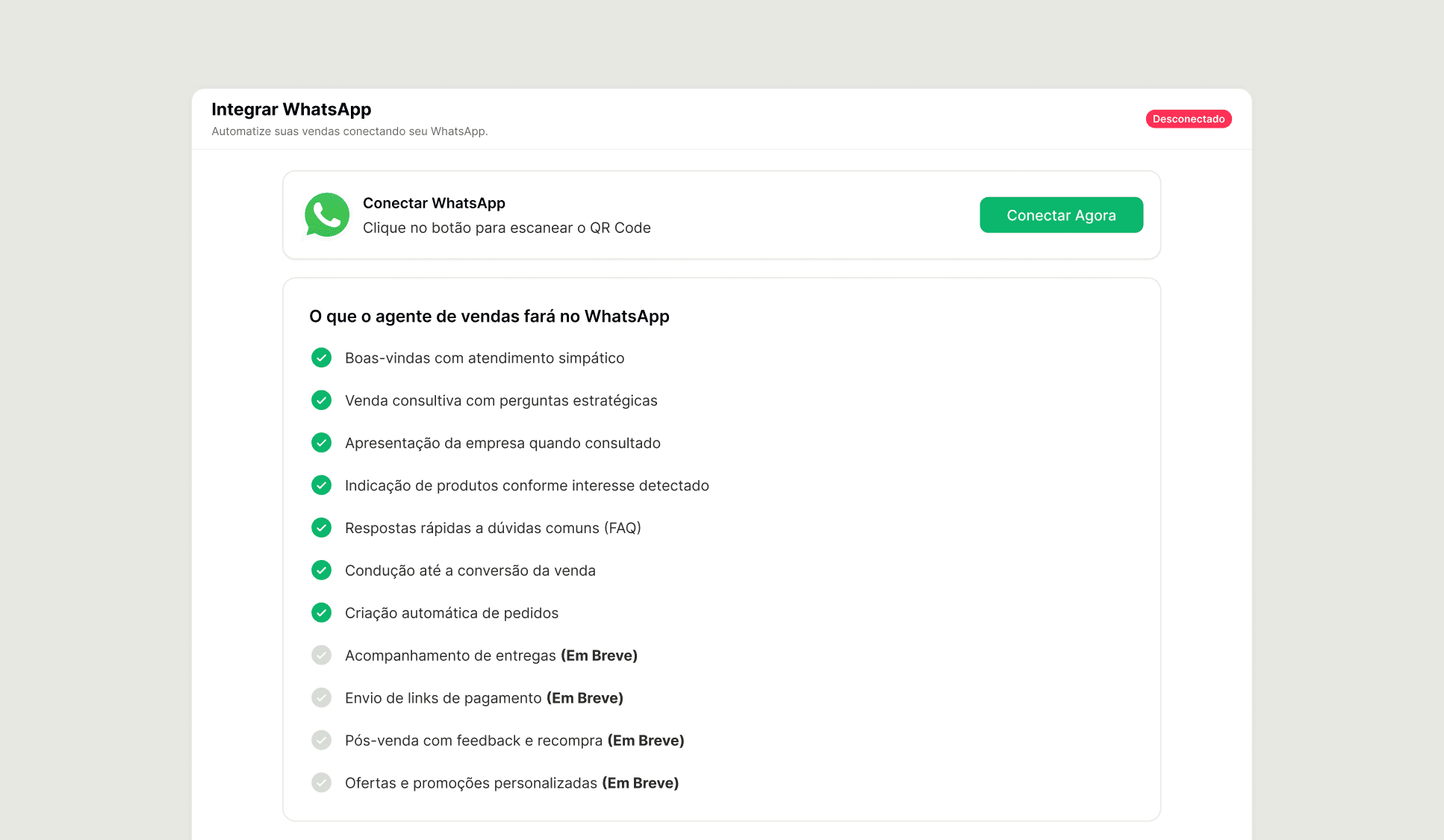Click green check beside Venda consultiva
1444x840 pixels.
(x=321, y=400)
